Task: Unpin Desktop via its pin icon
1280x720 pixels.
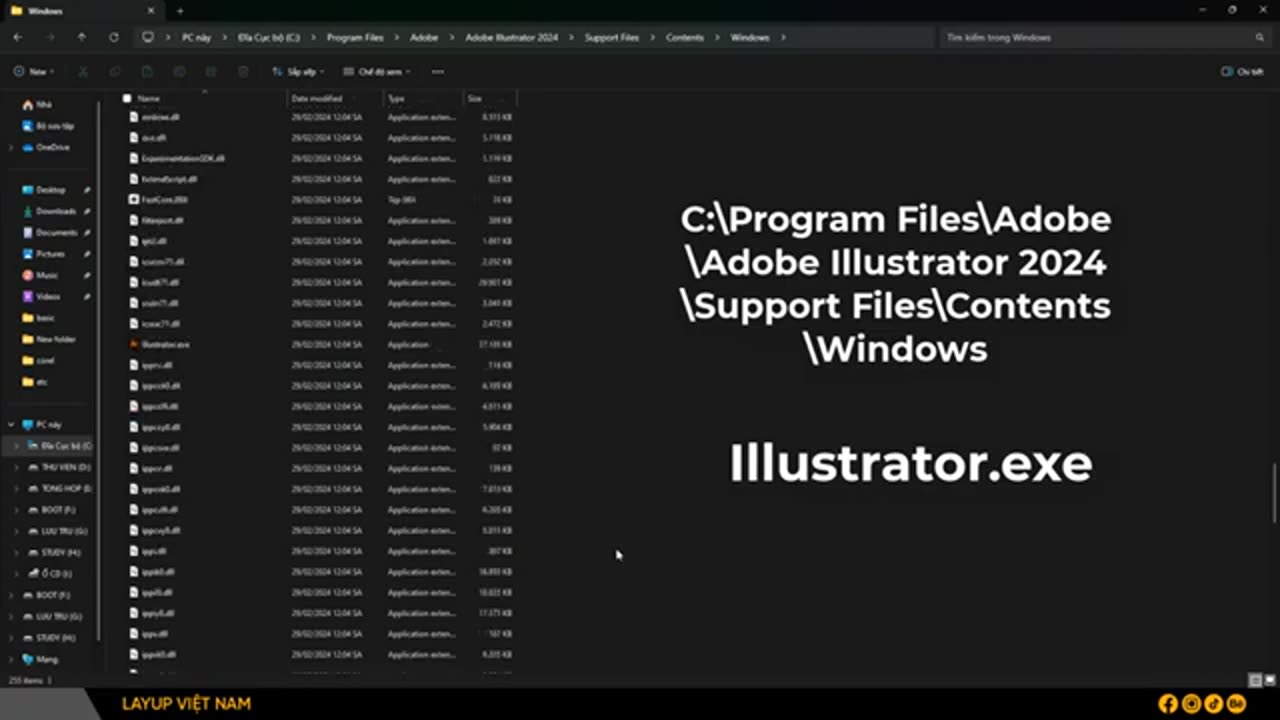Action: 87,190
